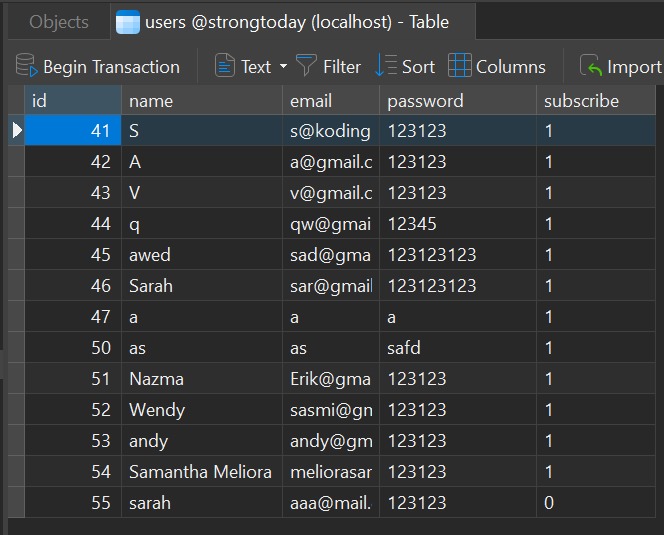Click the email column header
This screenshot has width=664, height=535.
[331, 101]
